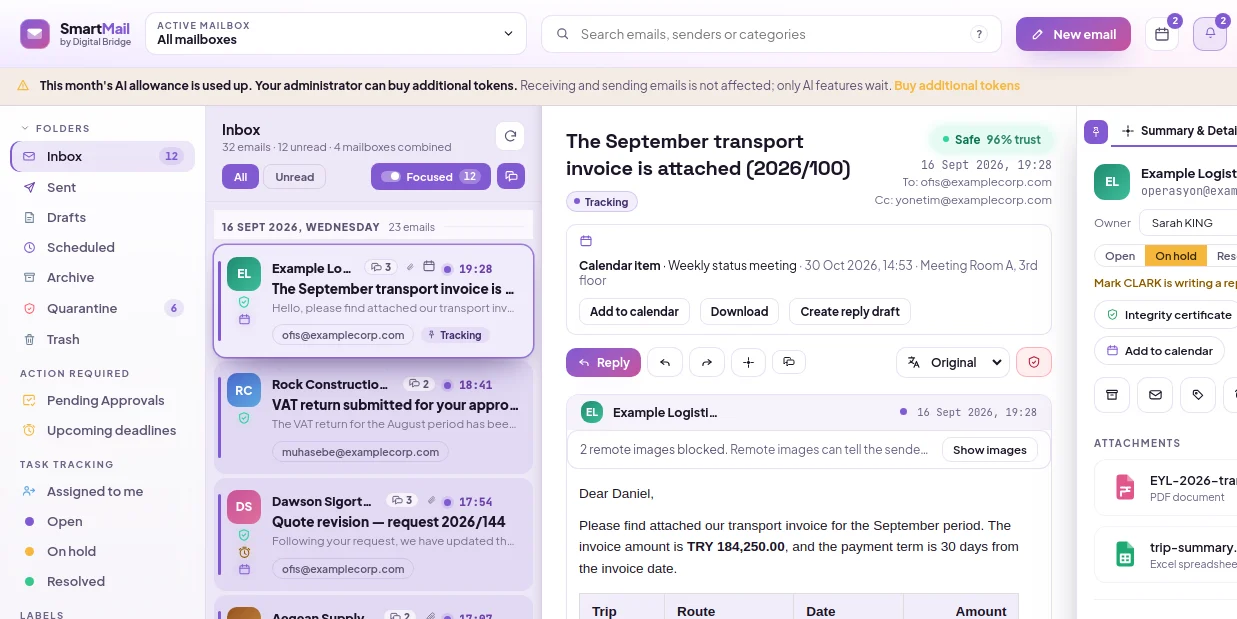
Task: Show tasks Assigned to me
Action: pos(102,491)
